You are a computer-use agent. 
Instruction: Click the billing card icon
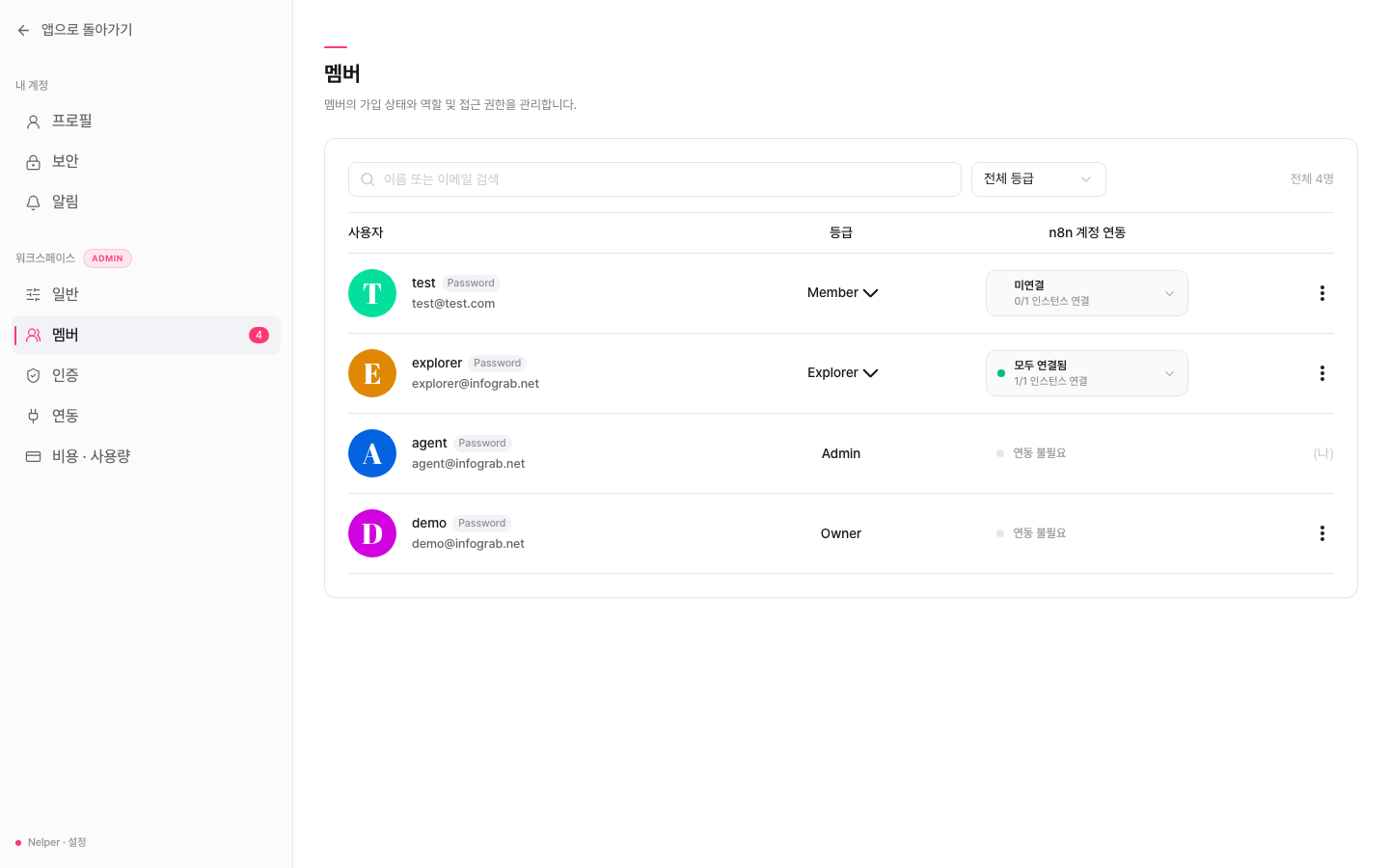(x=33, y=457)
